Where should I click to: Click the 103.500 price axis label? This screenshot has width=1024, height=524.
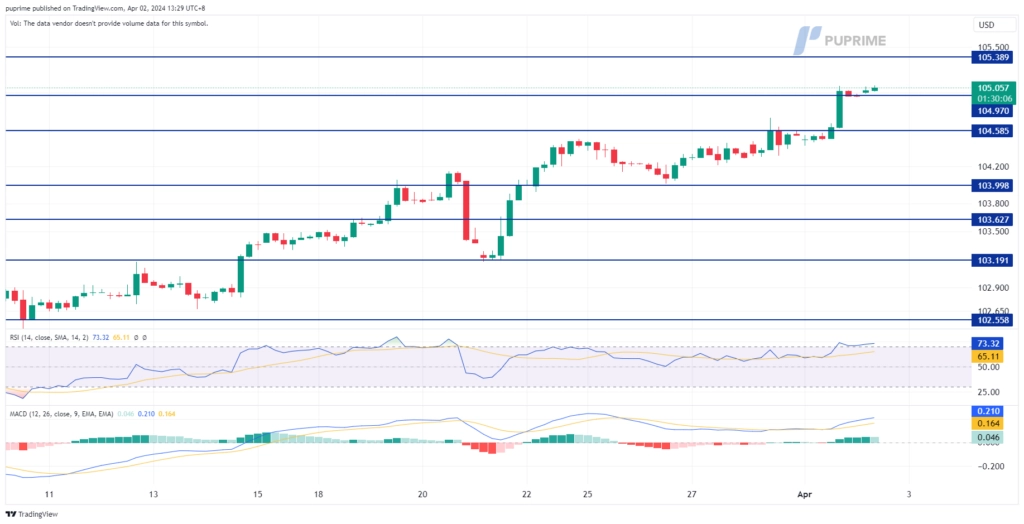[993, 231]
